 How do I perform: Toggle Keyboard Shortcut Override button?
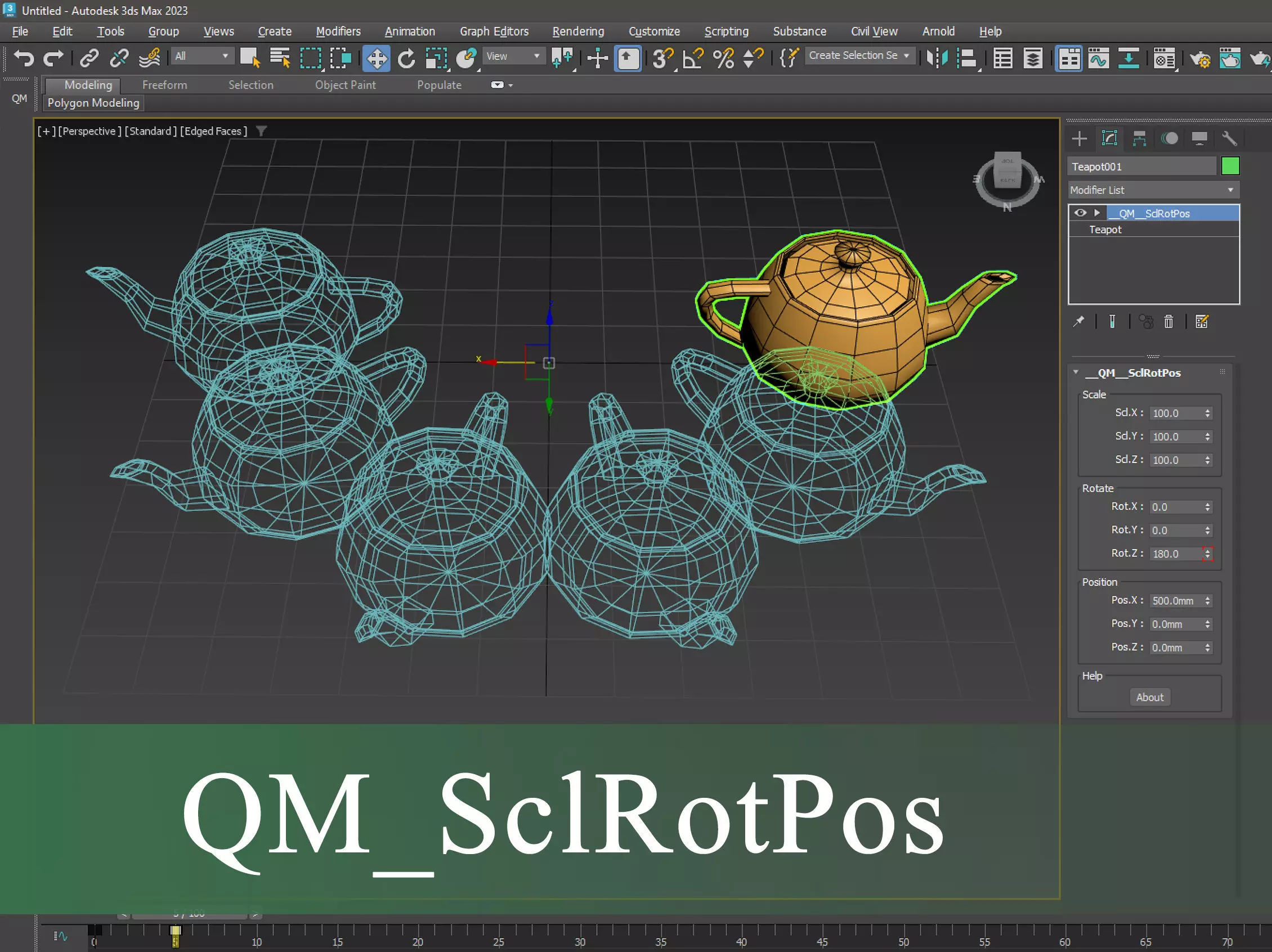click(628, 58)
